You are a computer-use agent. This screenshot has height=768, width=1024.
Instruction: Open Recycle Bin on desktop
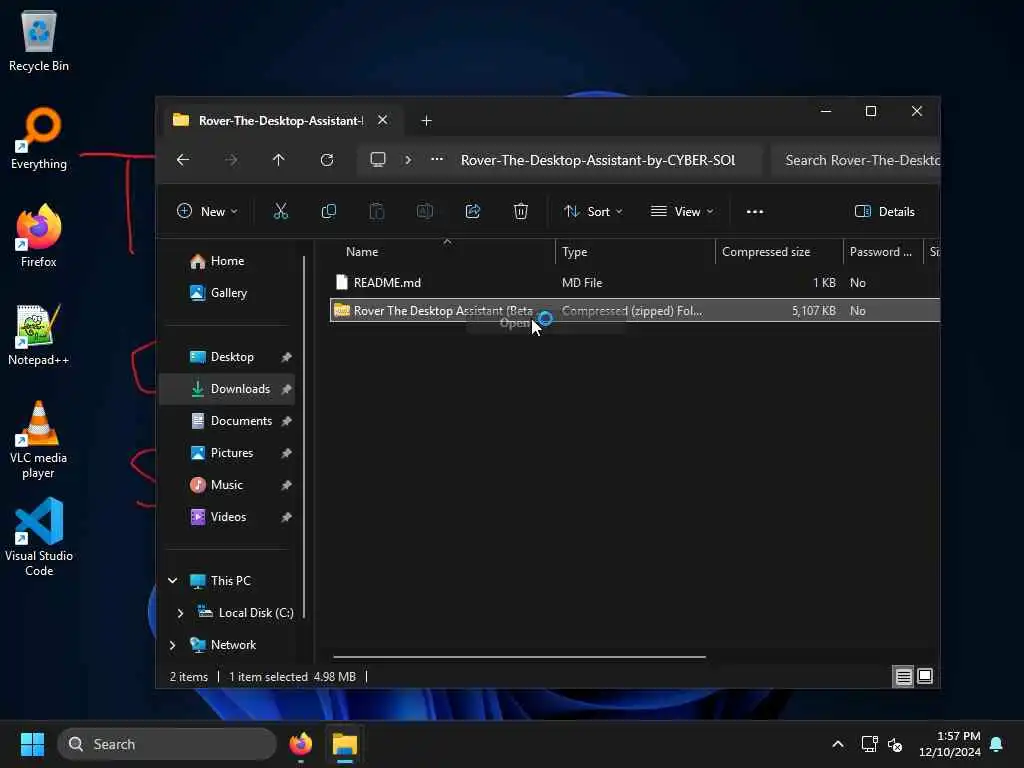39,41
